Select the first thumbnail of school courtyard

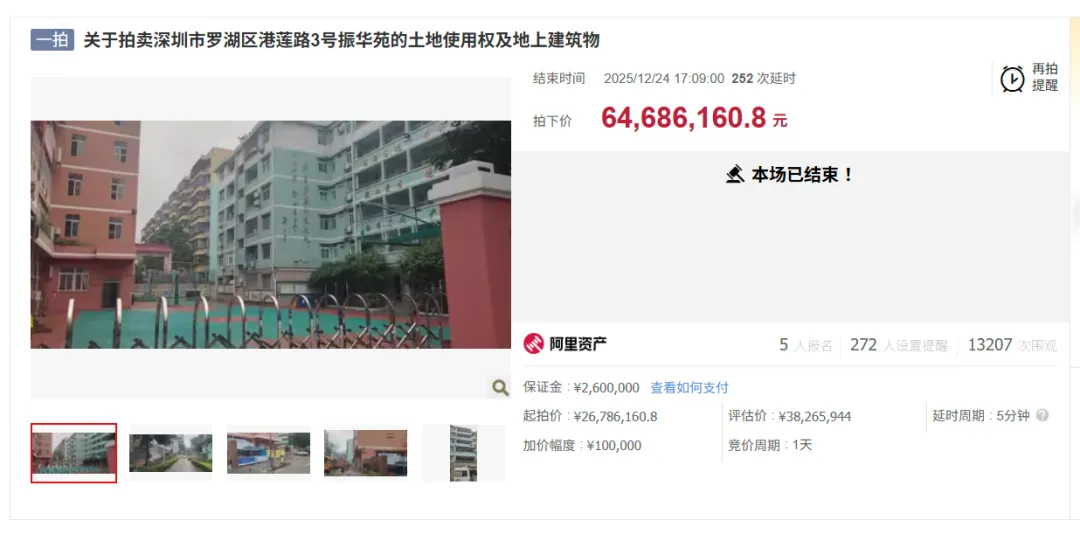click(x=74, y=453)
